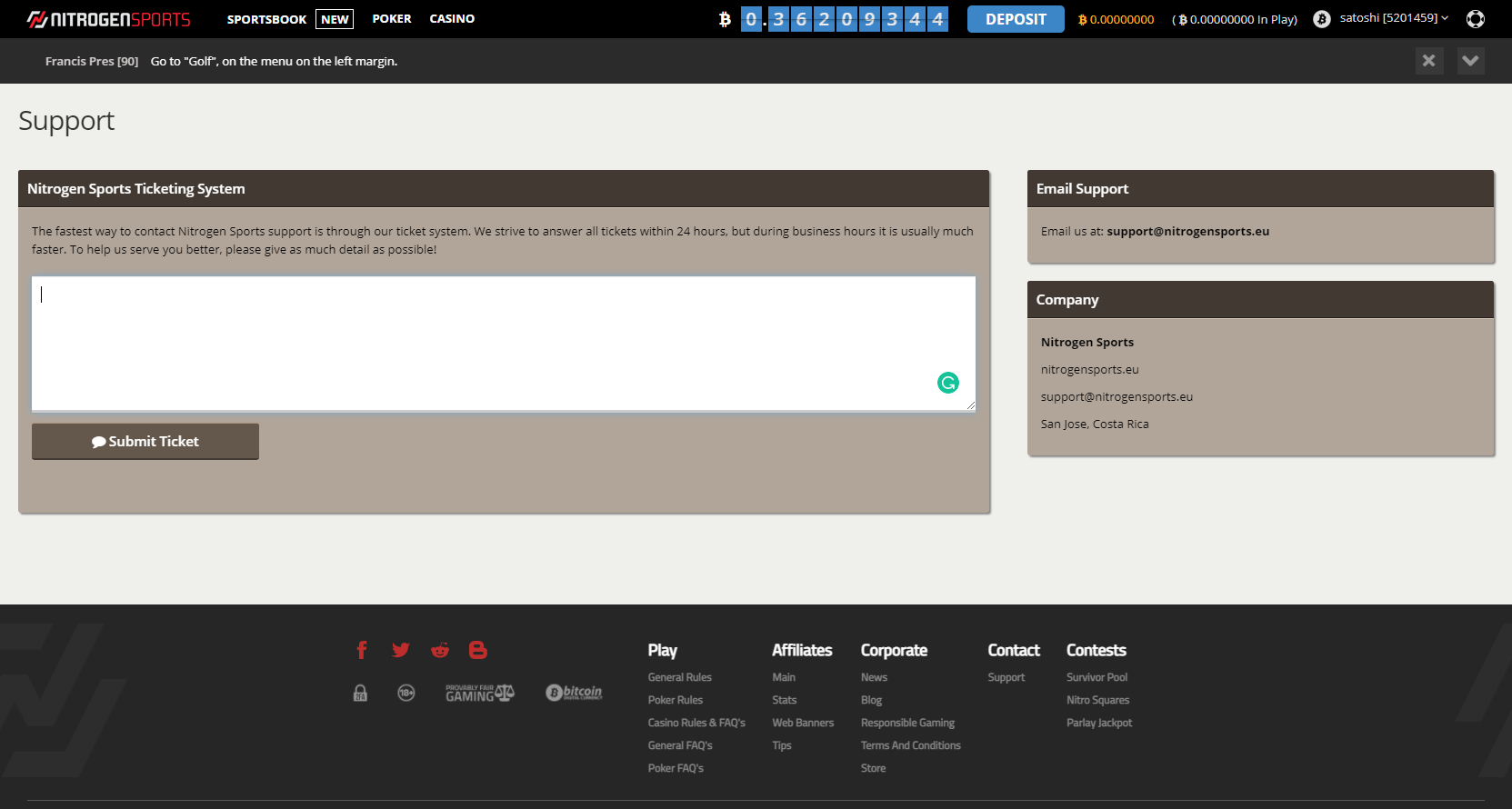Open the Reddit social icon in footer
Viewport: 1512px width, 809px height.
[x=440, y=650]
